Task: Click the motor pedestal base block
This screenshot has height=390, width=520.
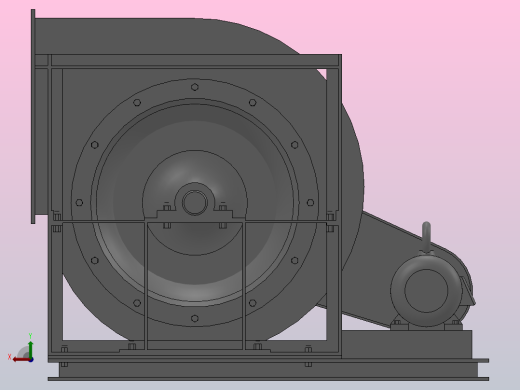Action: [407, 344]
